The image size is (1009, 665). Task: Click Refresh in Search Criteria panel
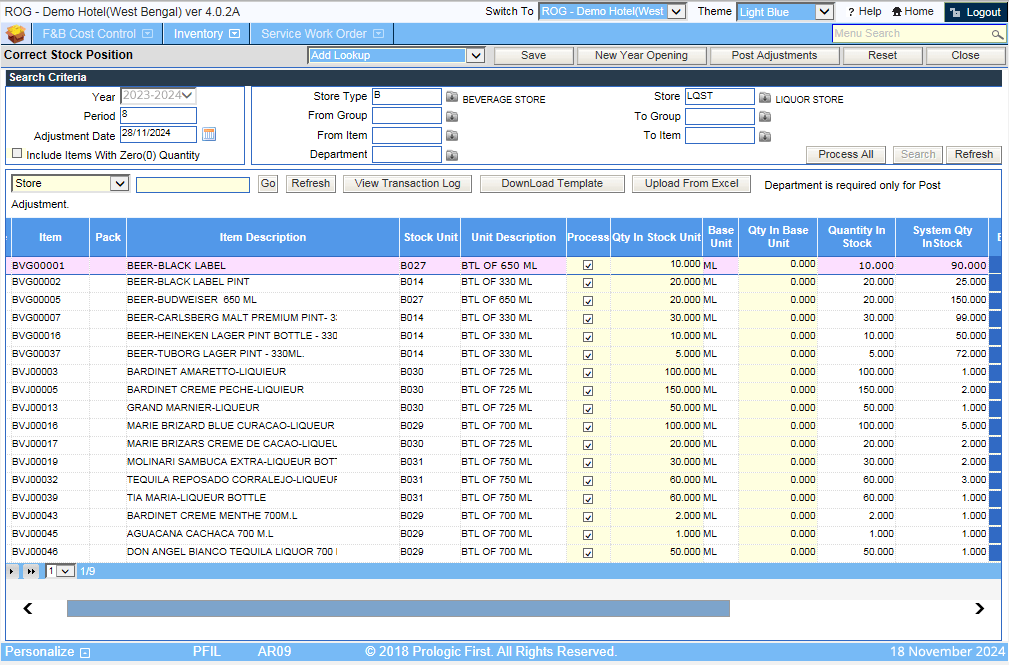[x=973, y=155]
